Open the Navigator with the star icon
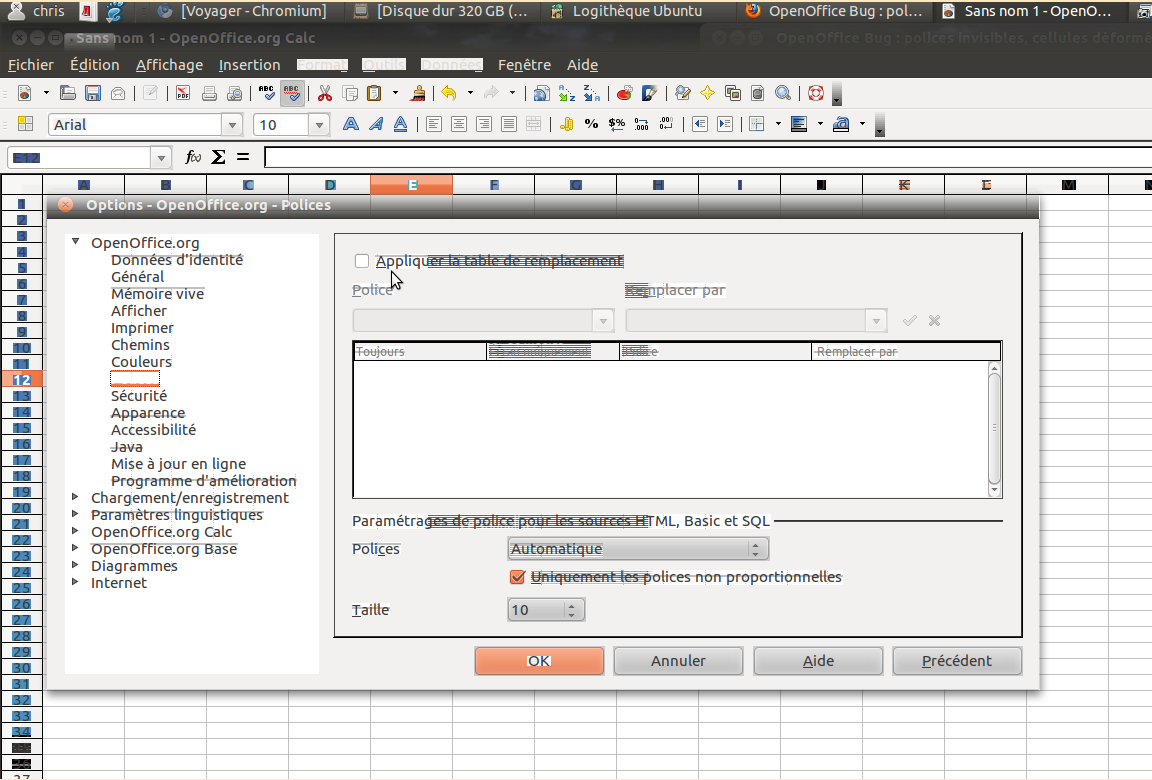This screenshot has width=1152, height=780. [x=708, y=93]
